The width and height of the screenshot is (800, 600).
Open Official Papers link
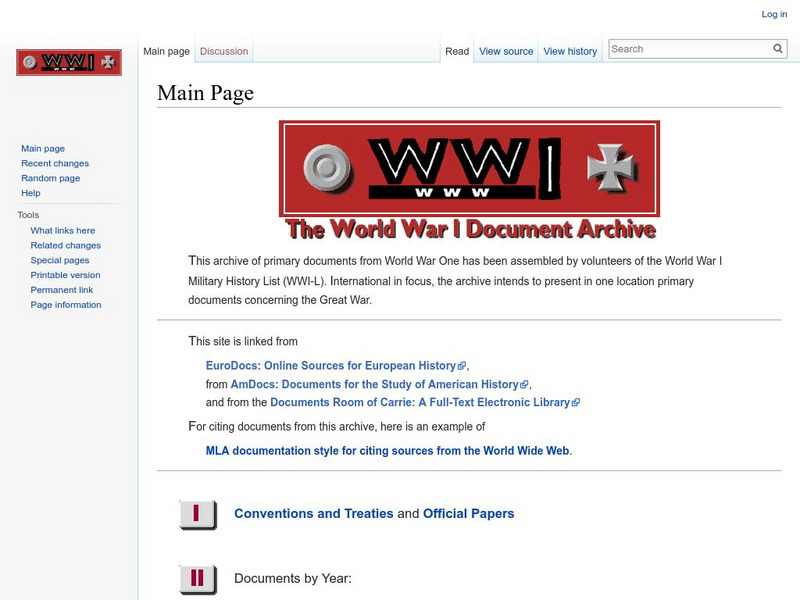[x=468, y=514]
